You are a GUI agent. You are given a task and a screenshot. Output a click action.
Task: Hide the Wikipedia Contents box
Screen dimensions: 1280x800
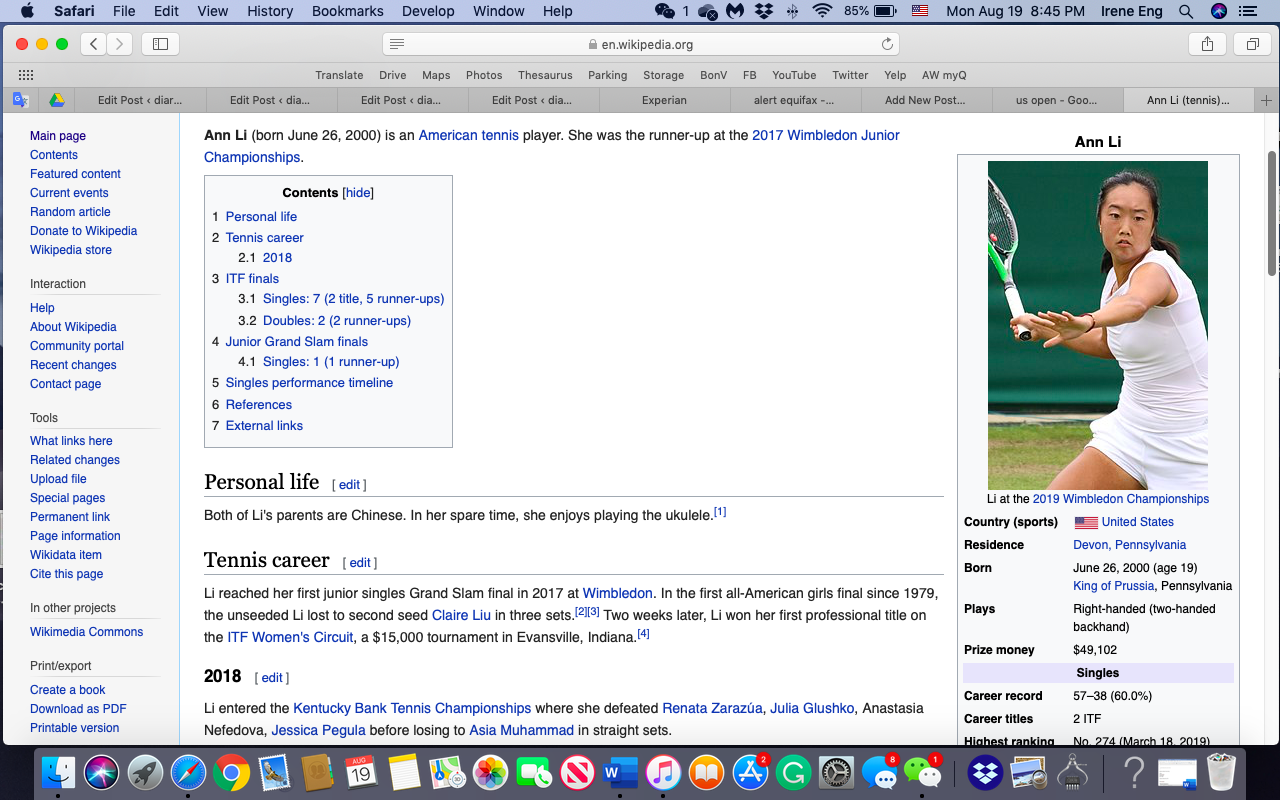pyautogui.click(x=358, y=193)
